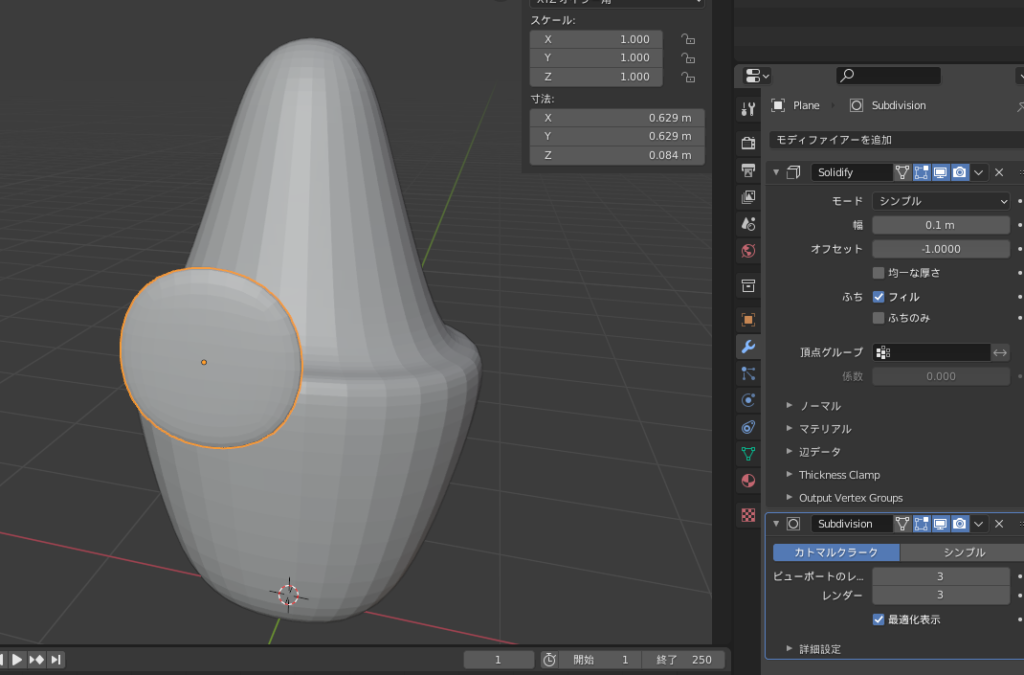
Task: Open the Object Data mesh tab
Action: 748,454
